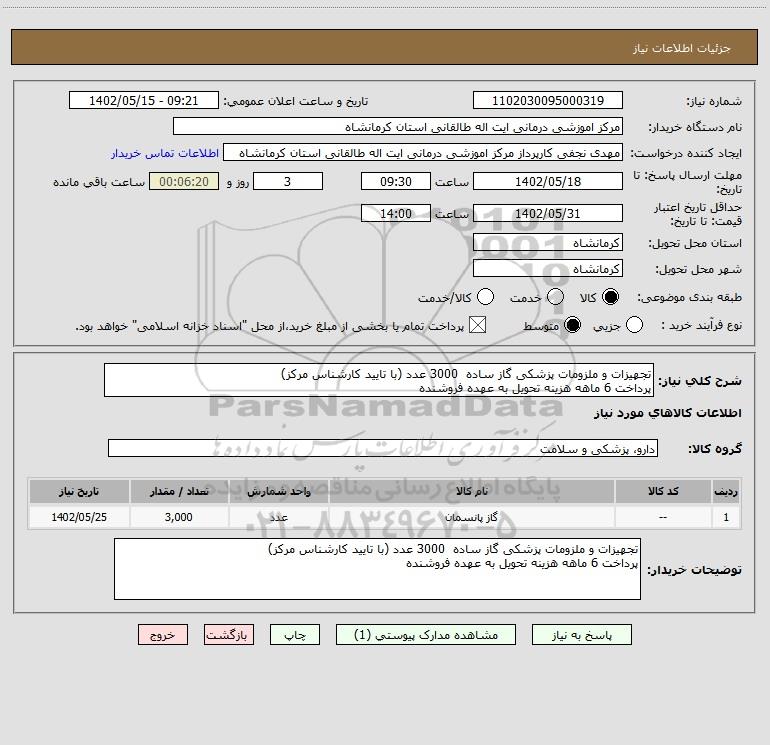Click the price validity time 14:00
The image size is (770, 745).
tap(396, 214)
